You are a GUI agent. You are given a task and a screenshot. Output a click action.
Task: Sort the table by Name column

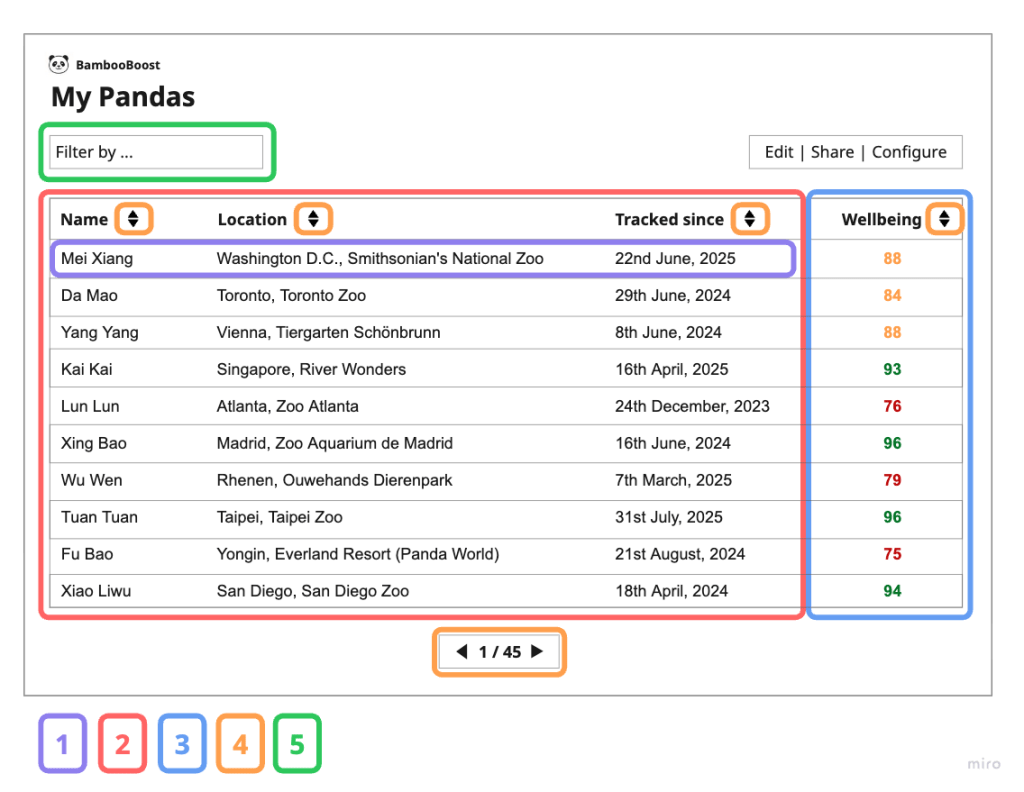[x=133, y=219]
